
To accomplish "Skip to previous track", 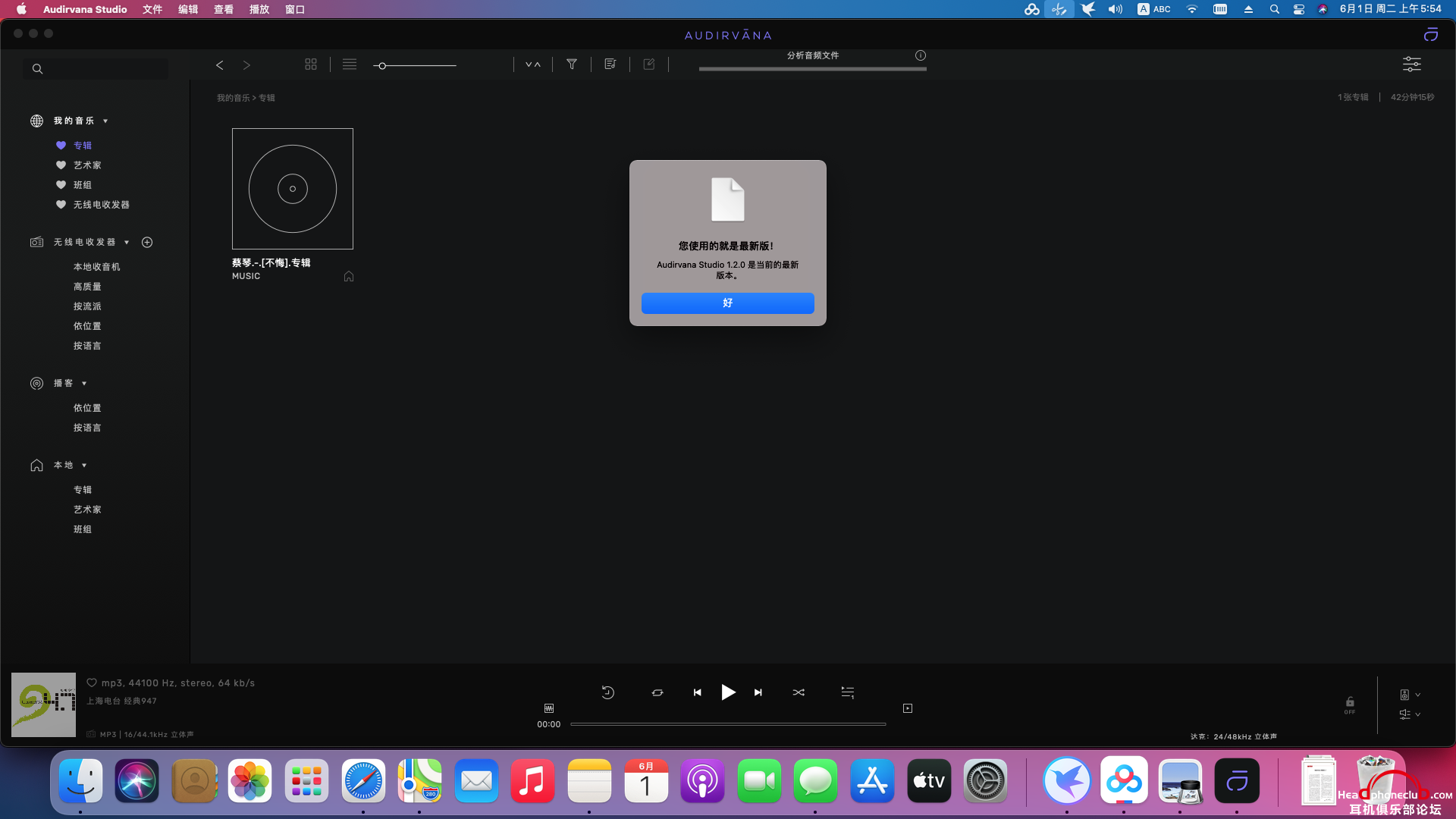I will click(x=698, y=692).
